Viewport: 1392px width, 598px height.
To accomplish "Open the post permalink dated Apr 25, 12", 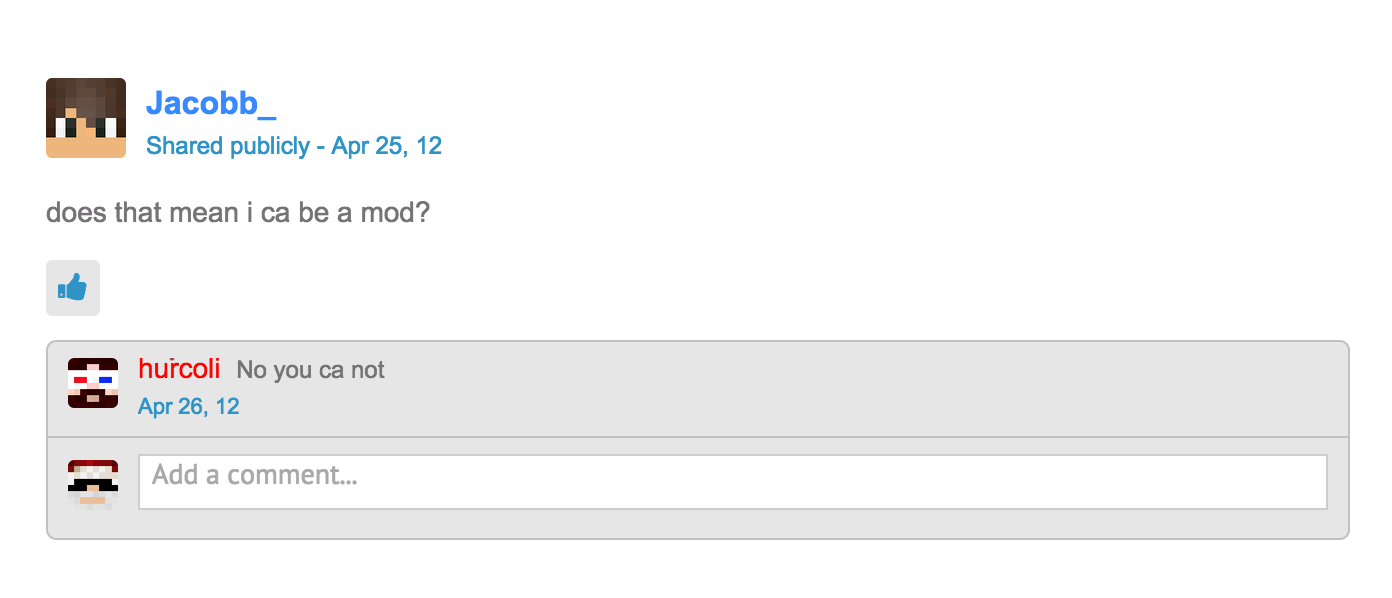I will pos(387,146).
